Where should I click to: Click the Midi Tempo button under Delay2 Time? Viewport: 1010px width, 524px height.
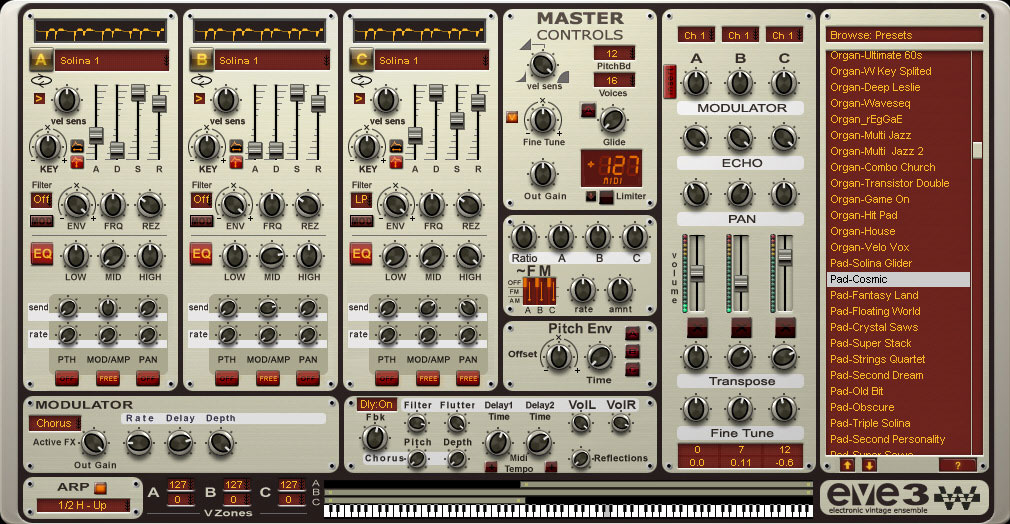551,467
